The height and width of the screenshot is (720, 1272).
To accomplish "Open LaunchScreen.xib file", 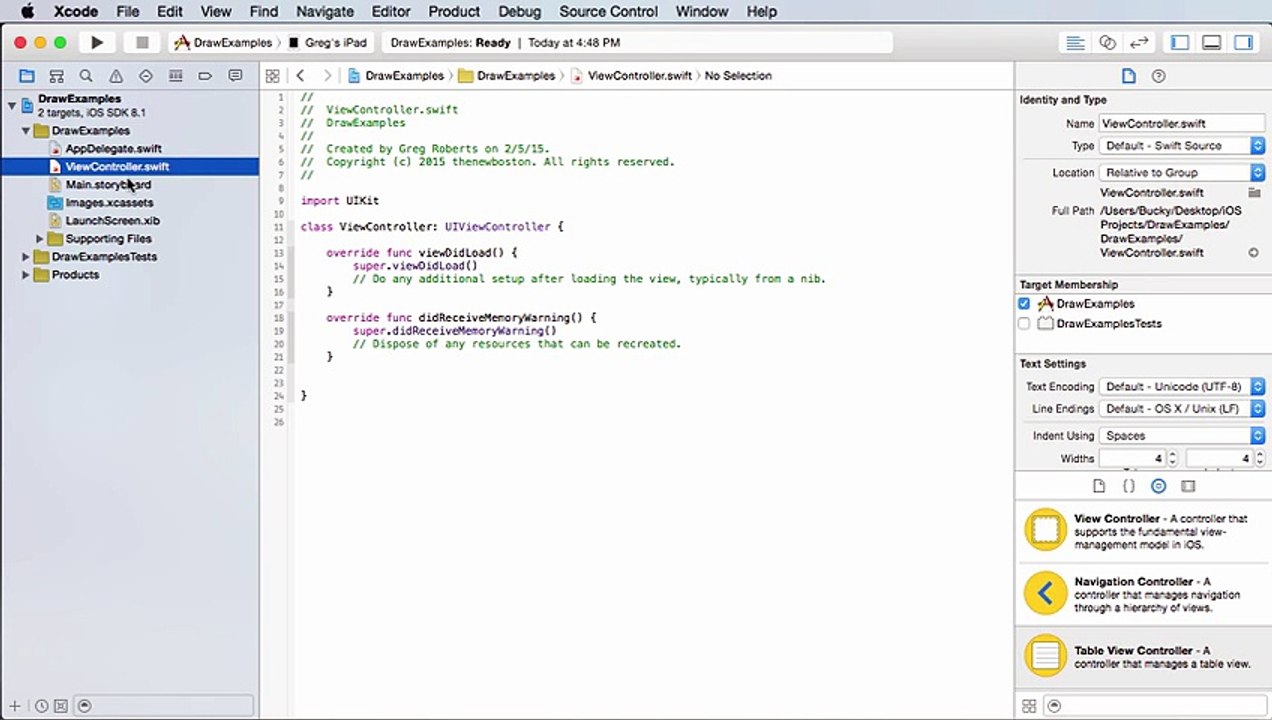I will click(x=112, y=221).
